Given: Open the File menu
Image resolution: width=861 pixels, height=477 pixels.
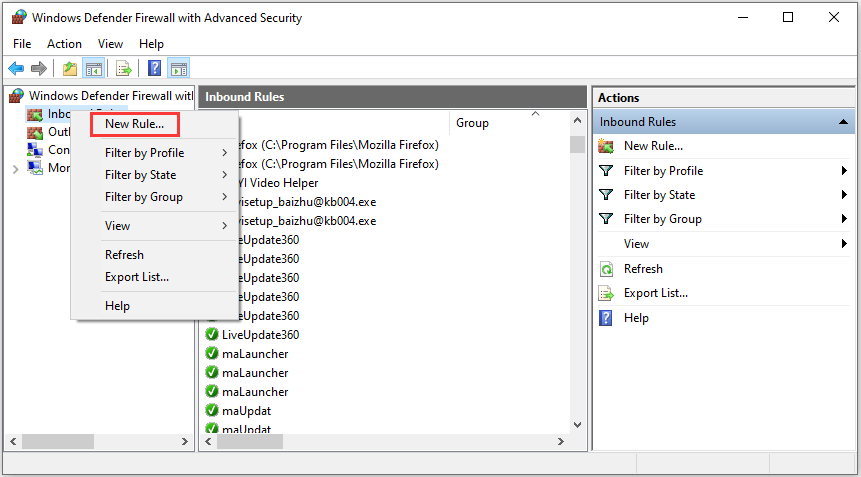Looking at the screenshot, I should click(x=22, y=44).
